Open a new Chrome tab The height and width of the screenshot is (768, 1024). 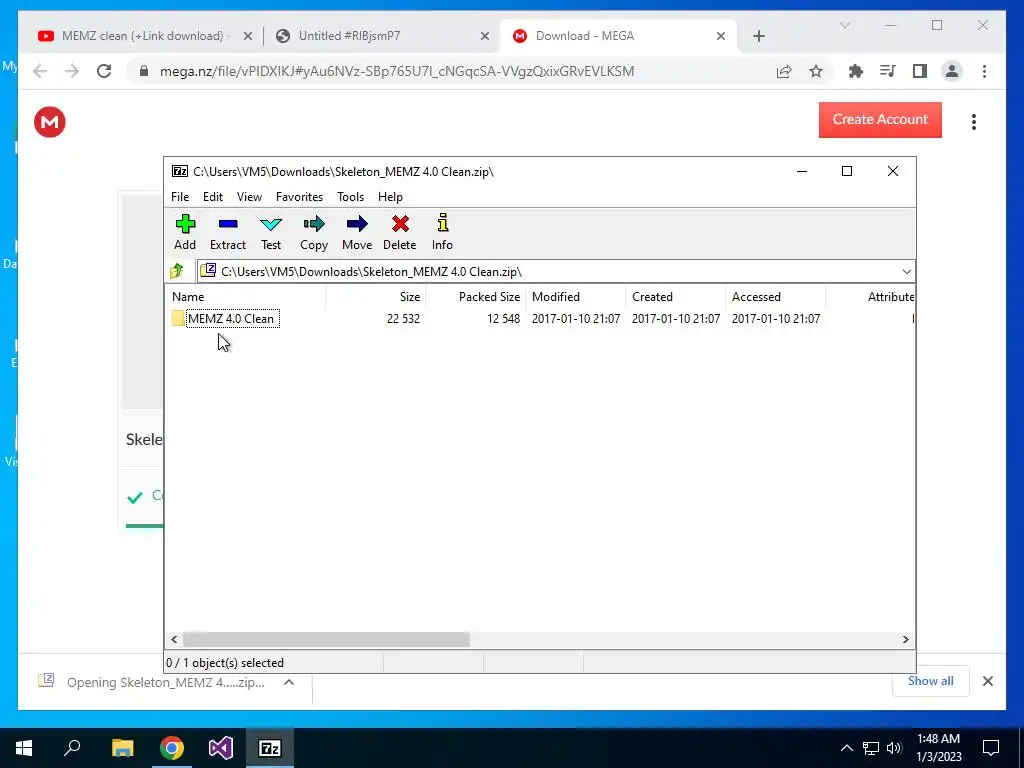click(758, 36)
